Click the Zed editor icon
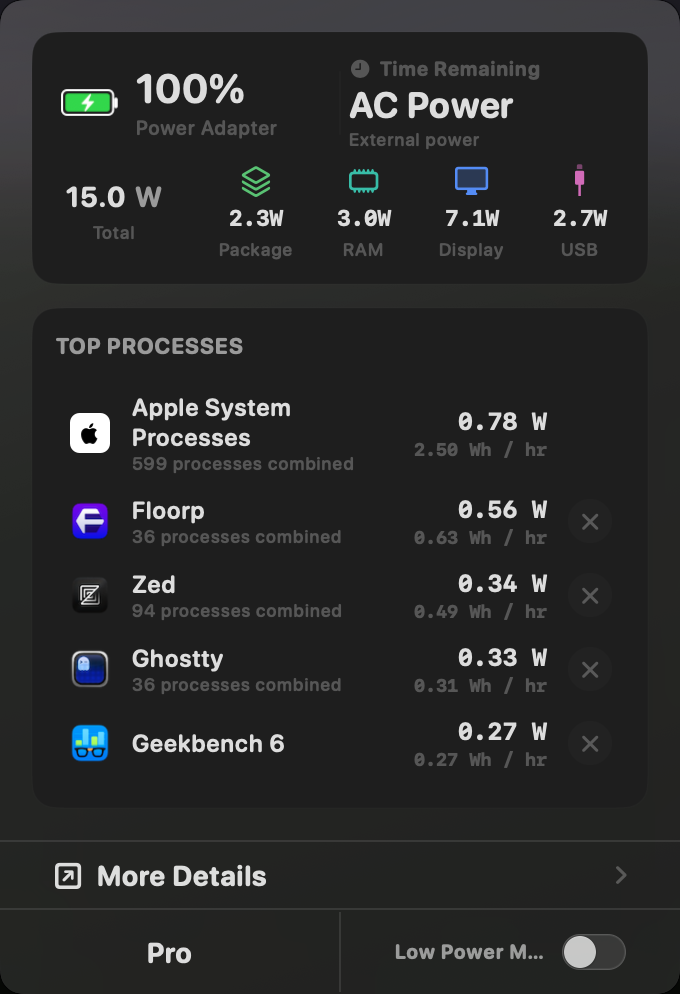The height and width of the screenshot is (994, 680). click(x=90, y=595)
